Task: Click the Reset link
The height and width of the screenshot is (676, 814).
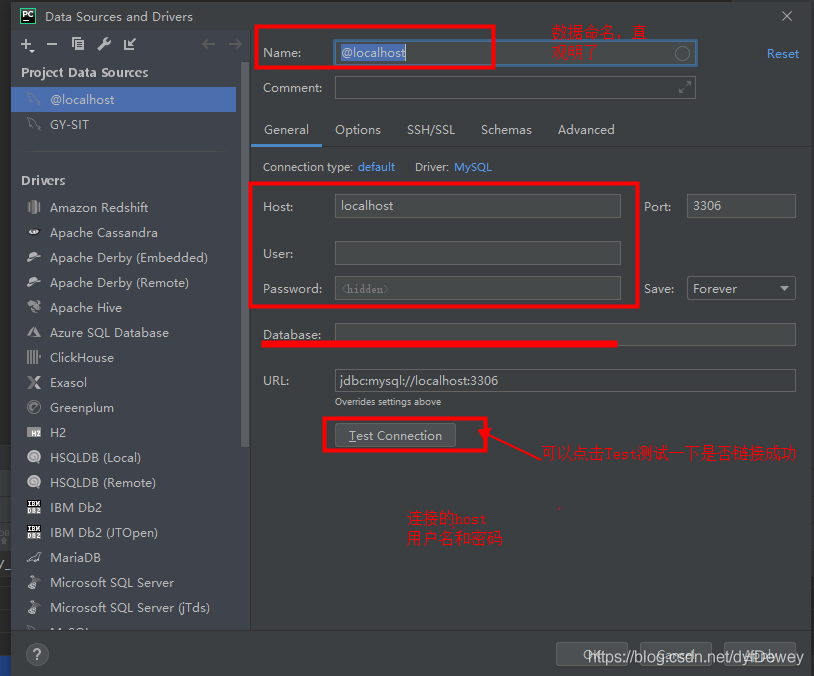Action: click(783, 54)
